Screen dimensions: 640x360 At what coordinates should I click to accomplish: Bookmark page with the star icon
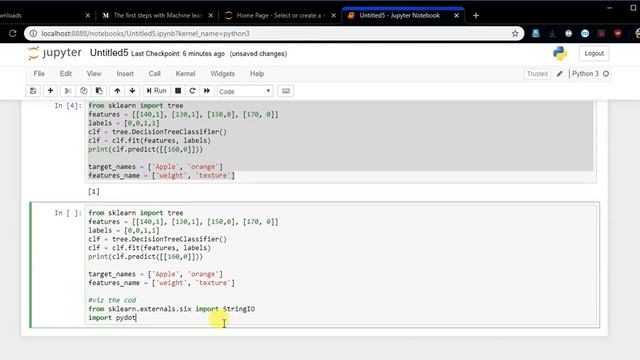pos(515,33)
